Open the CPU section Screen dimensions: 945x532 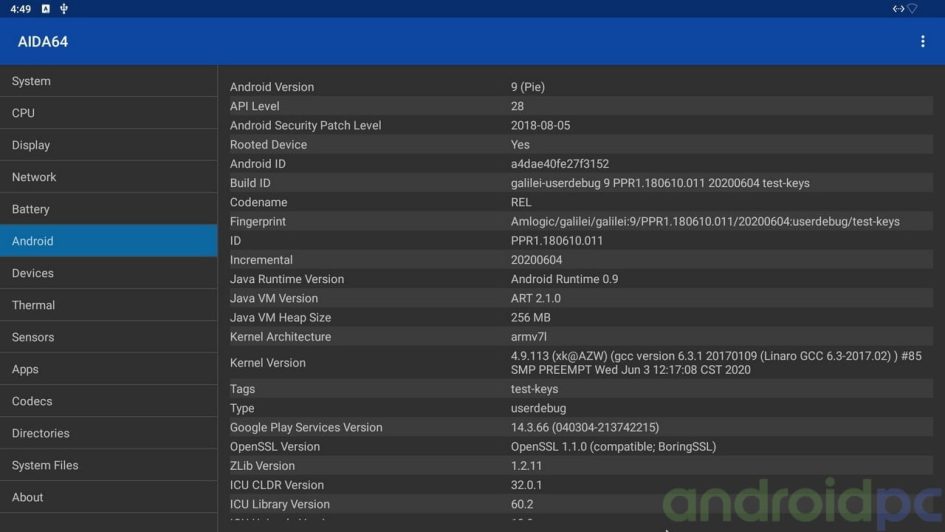(x=108, y=113)
